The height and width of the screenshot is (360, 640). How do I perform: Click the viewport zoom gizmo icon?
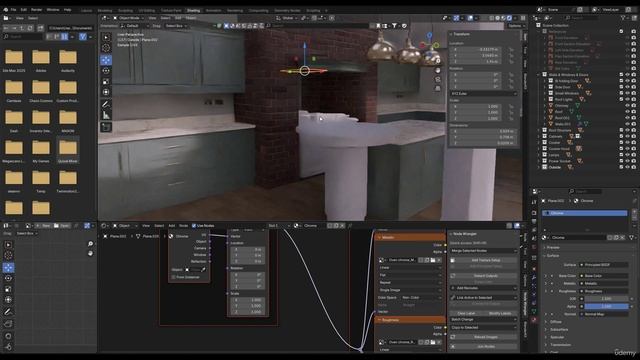438,61
